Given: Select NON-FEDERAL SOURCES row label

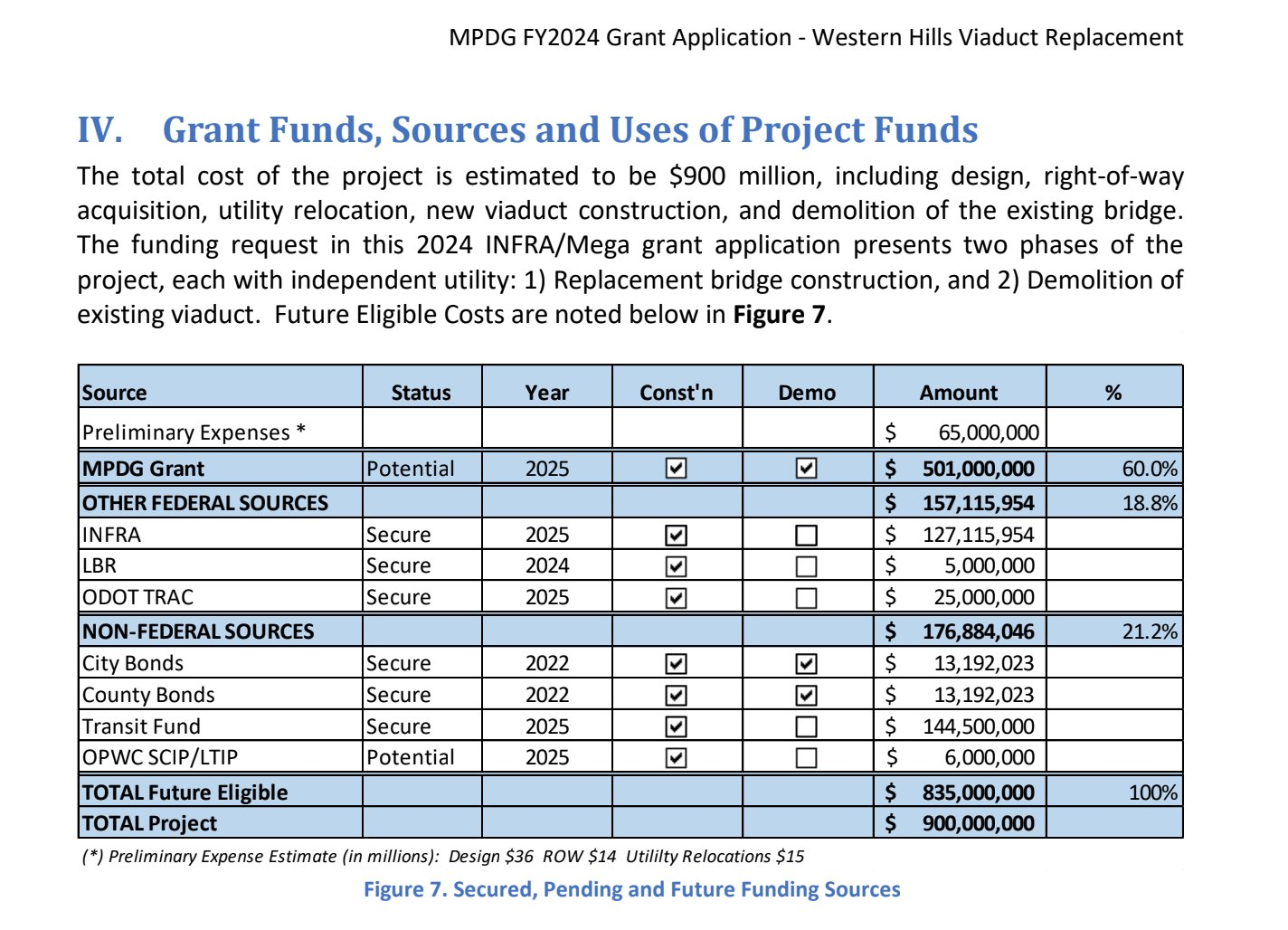Looking at the screenshot, I should (198, 631).
